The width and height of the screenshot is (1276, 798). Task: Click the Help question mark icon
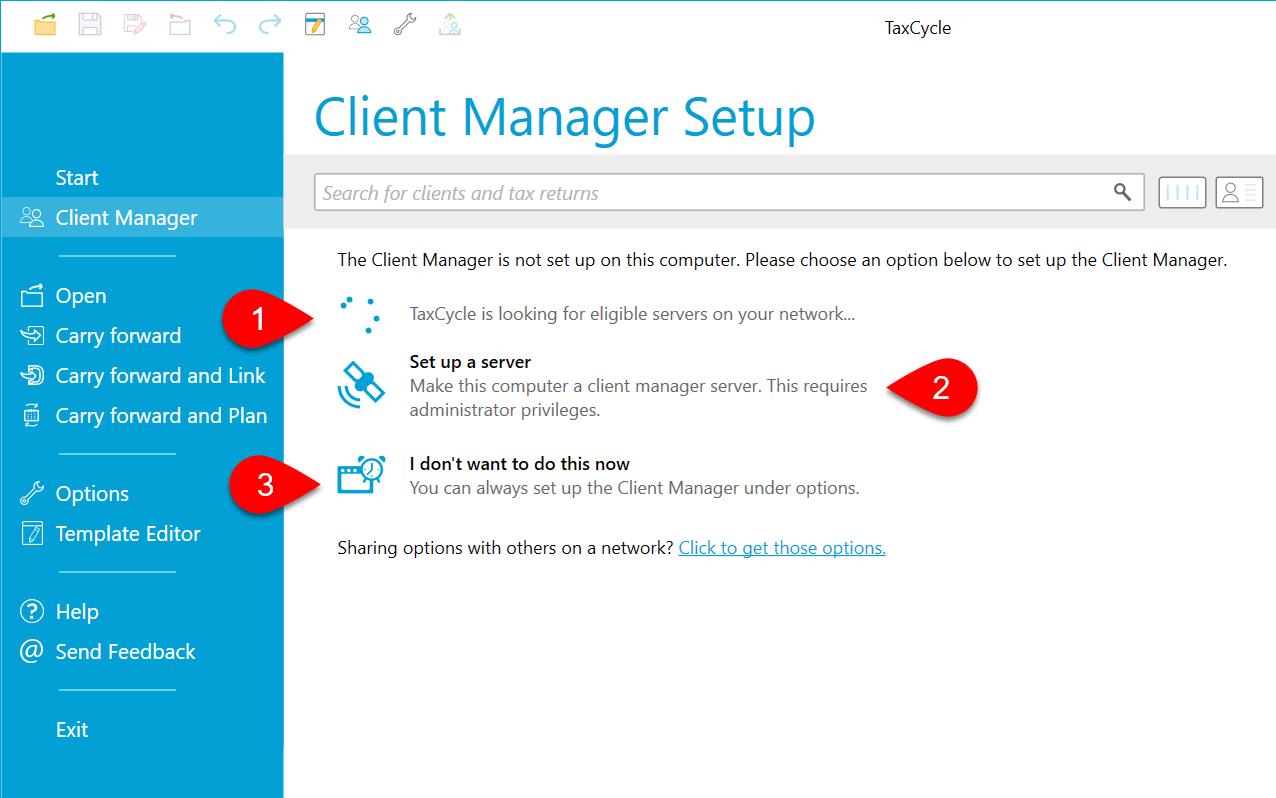tap(32, 612)
